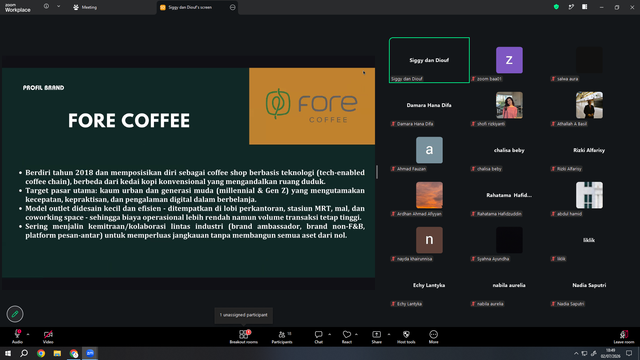640x360 pixels.
Task: Select the zoom baa01 purple Z avatar
Action: [509, 60]
